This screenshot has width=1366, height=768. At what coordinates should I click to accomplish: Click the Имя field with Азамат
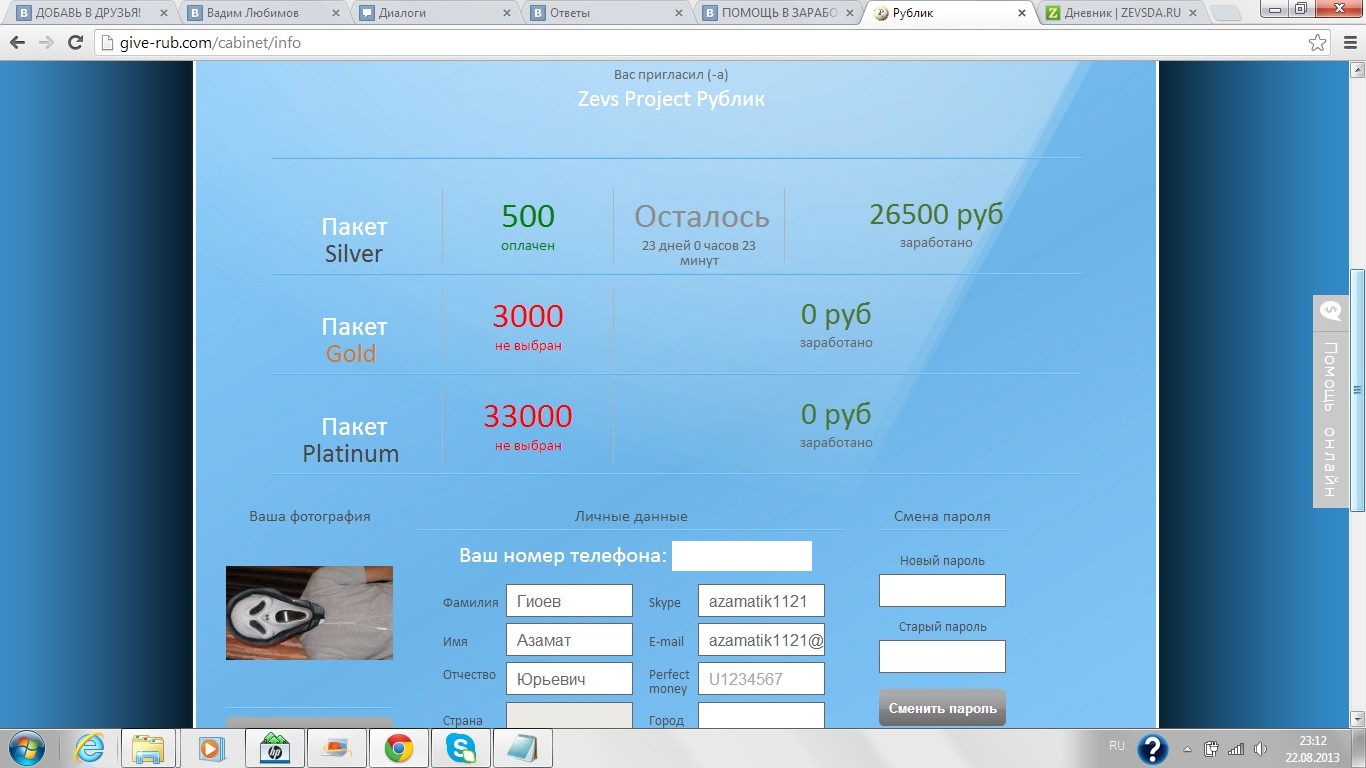[x=569, y=640]
